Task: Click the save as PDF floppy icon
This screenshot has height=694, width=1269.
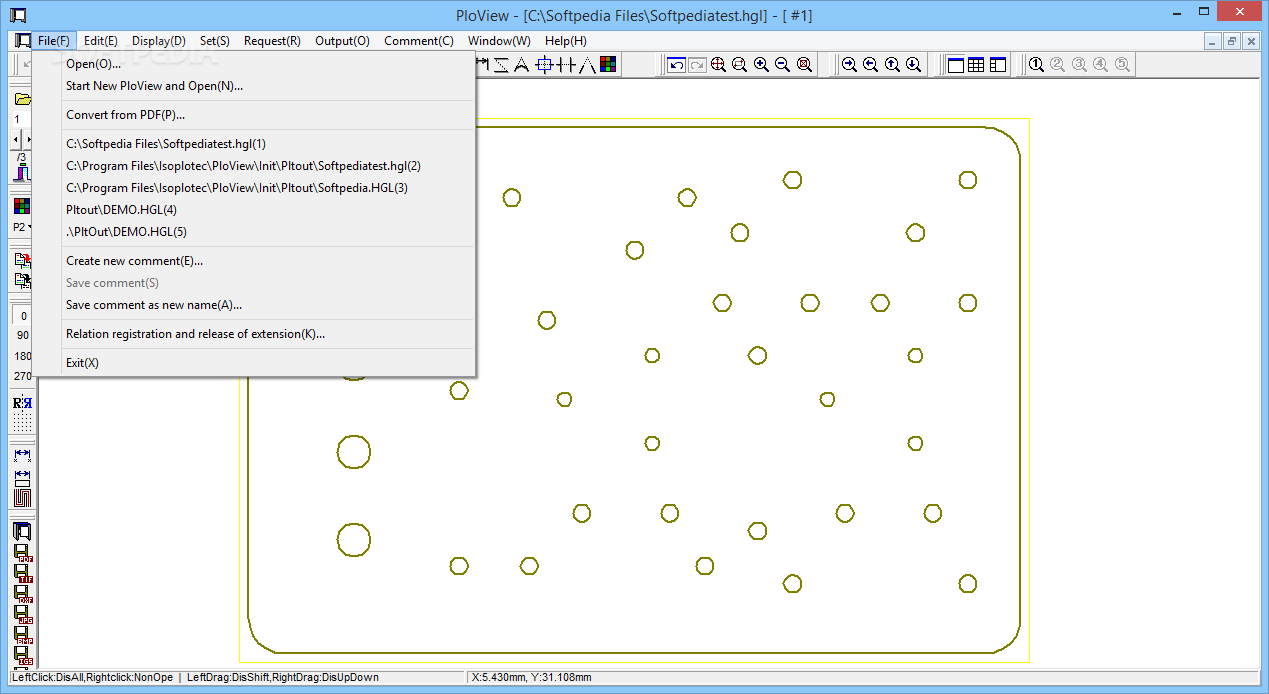Action: (23, 553)
